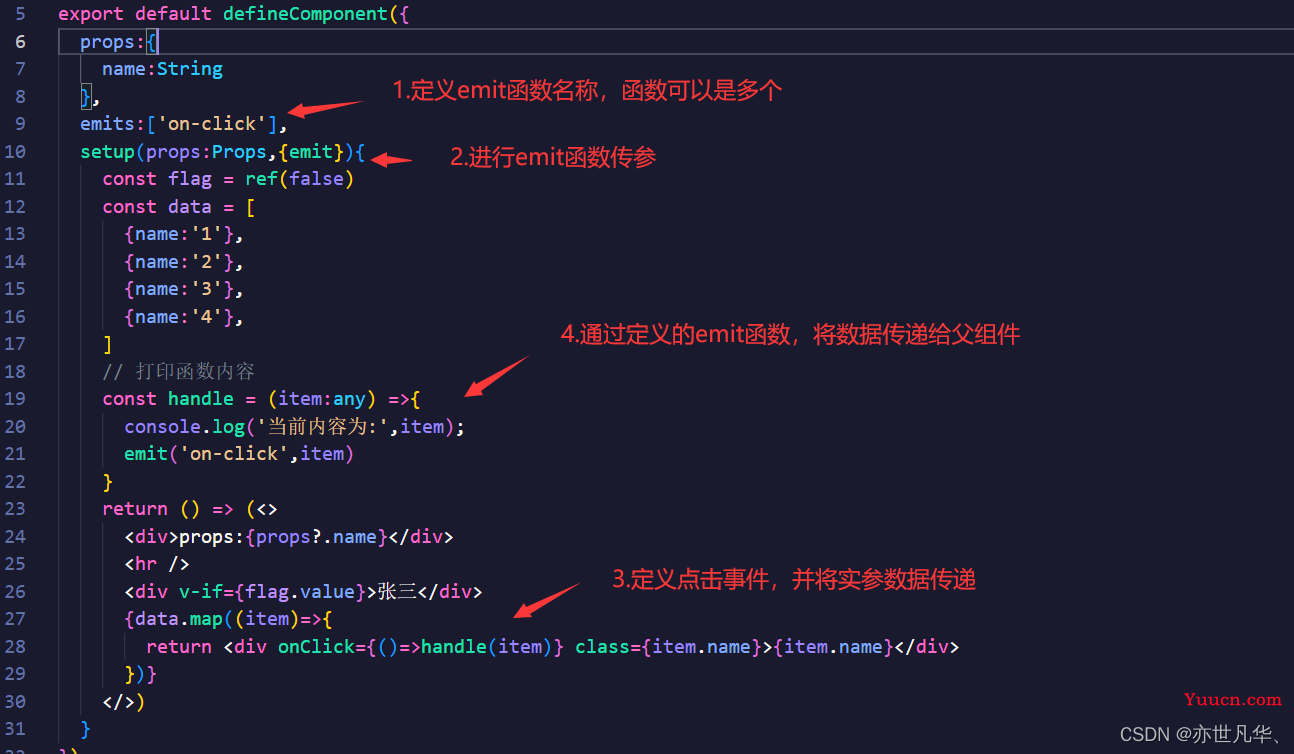
Task: Click 'data.map((item)=>{' on line 27
Action: pyautogui.click(x=234, y=619)
